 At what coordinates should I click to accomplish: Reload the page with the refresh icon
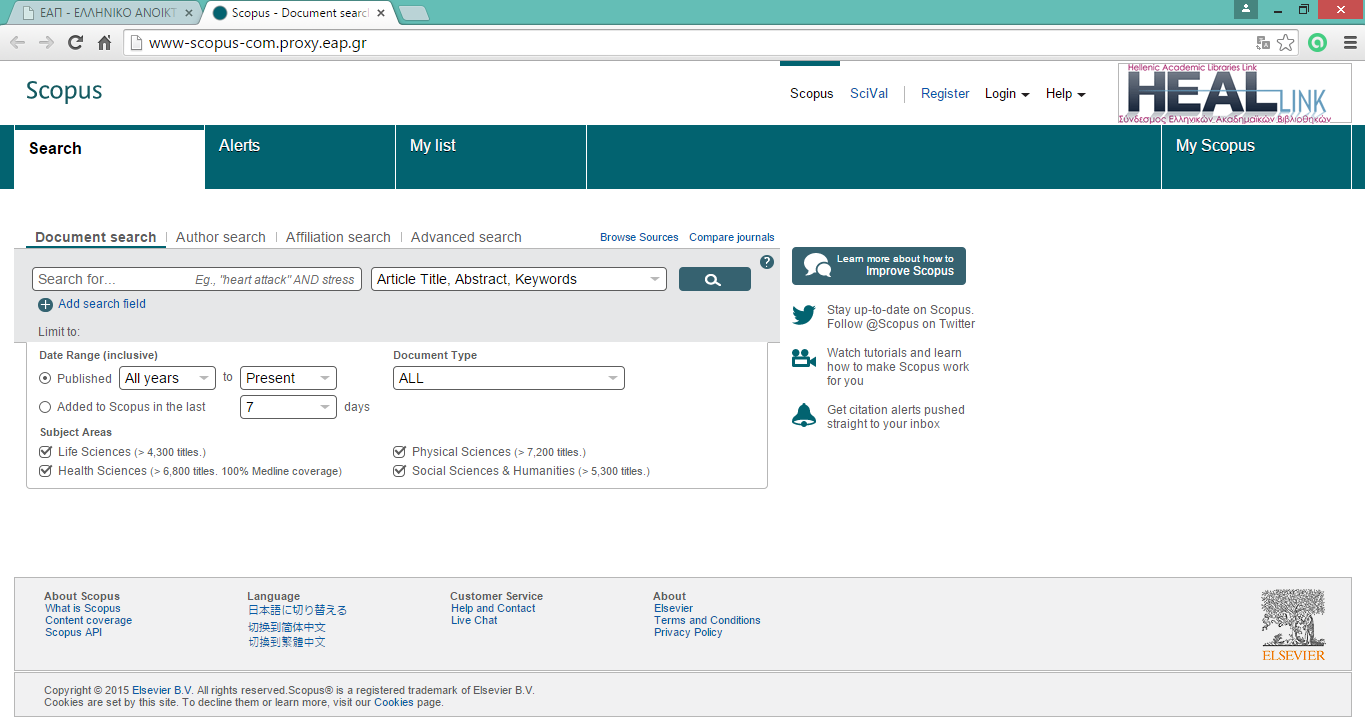point(75,43)
